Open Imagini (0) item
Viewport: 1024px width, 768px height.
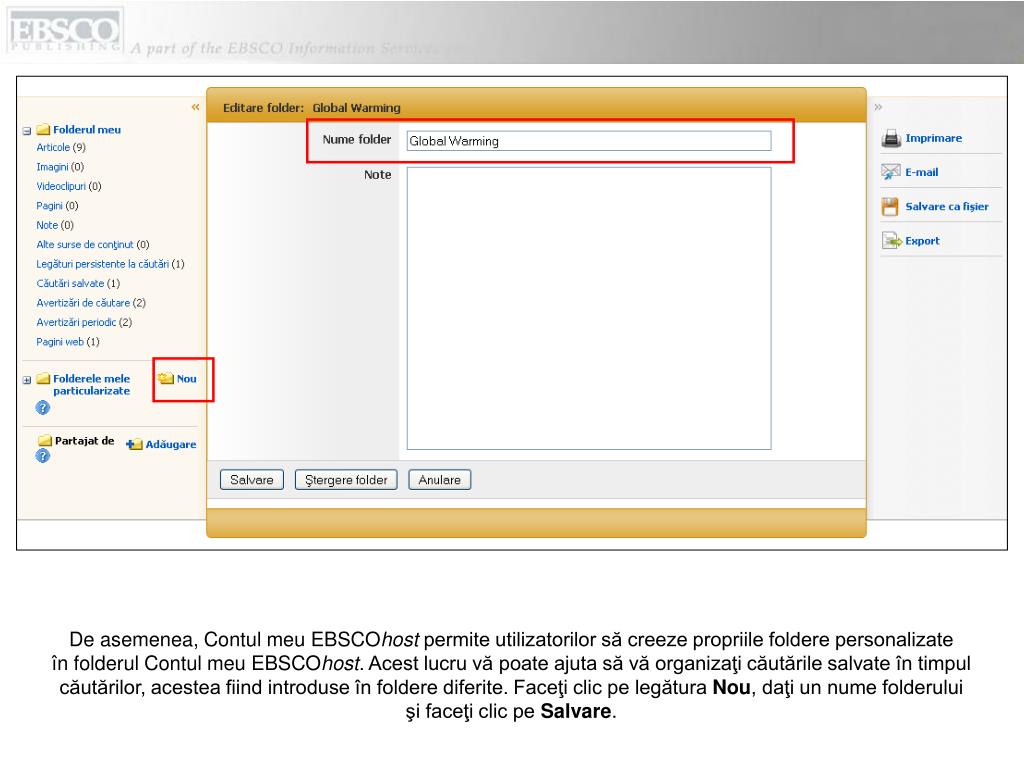tap(60, 167)
